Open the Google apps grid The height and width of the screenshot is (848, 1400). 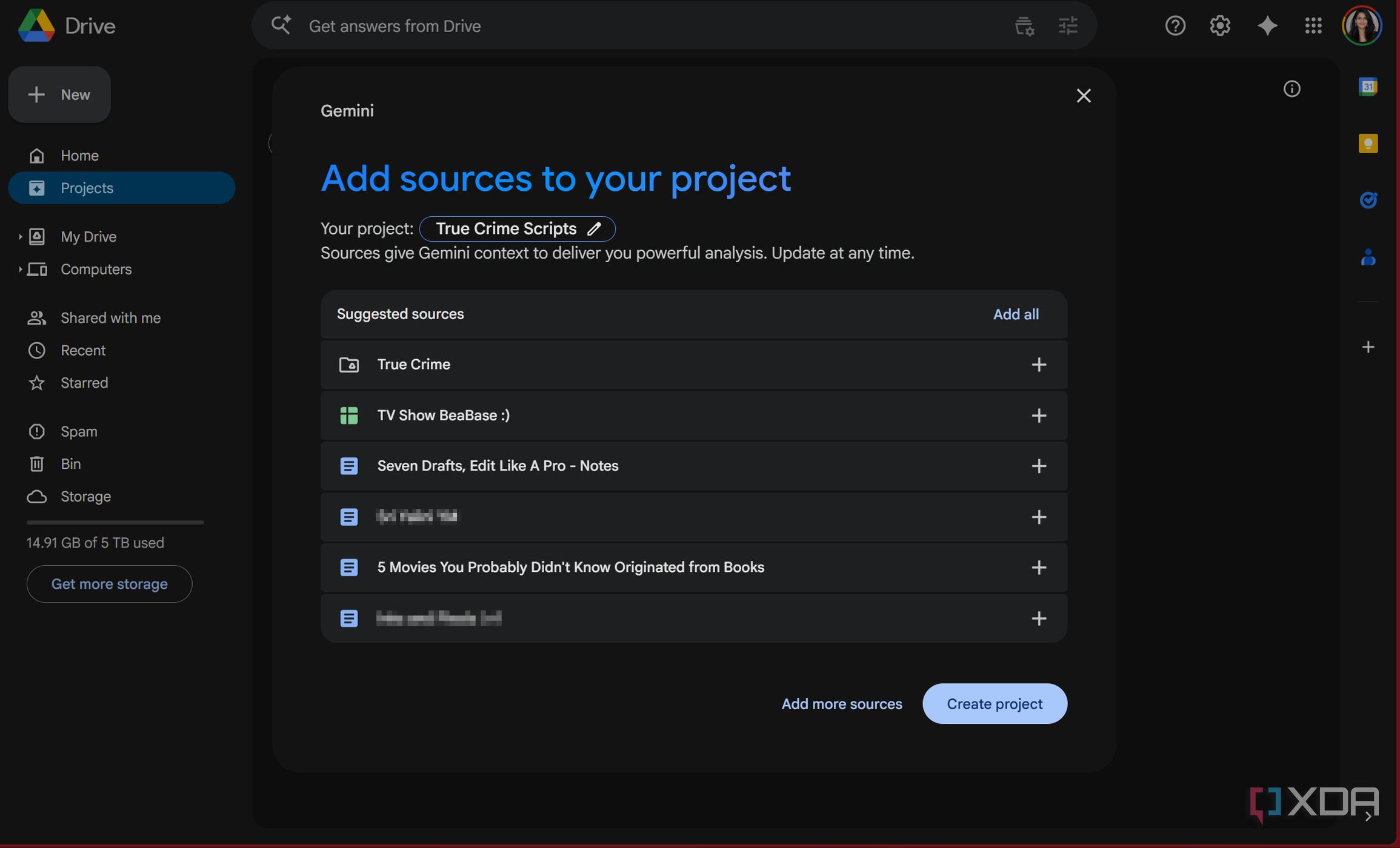click(x=1313, y=25)
